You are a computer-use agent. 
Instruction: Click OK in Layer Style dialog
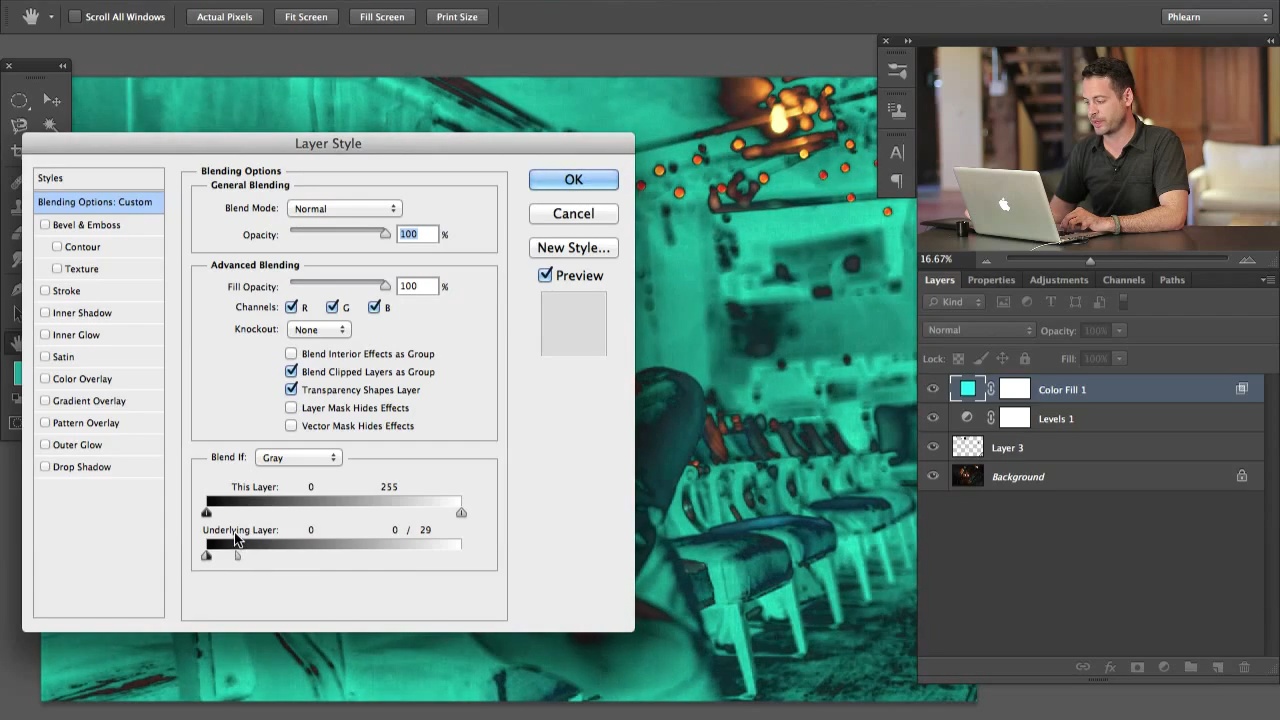pos(573,180)
